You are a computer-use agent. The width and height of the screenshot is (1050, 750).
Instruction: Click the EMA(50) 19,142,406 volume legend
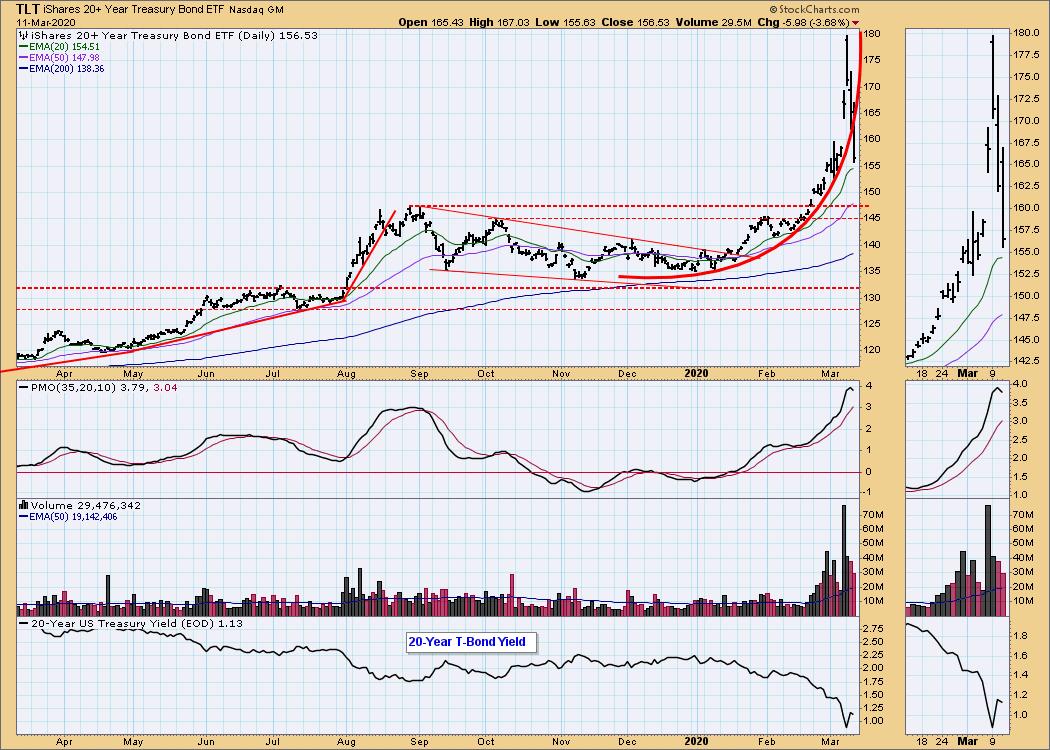(x=69, y=517)
